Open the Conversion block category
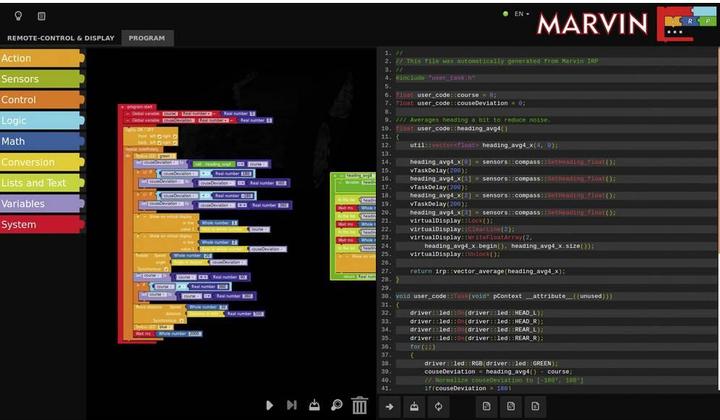 [42, 162]
